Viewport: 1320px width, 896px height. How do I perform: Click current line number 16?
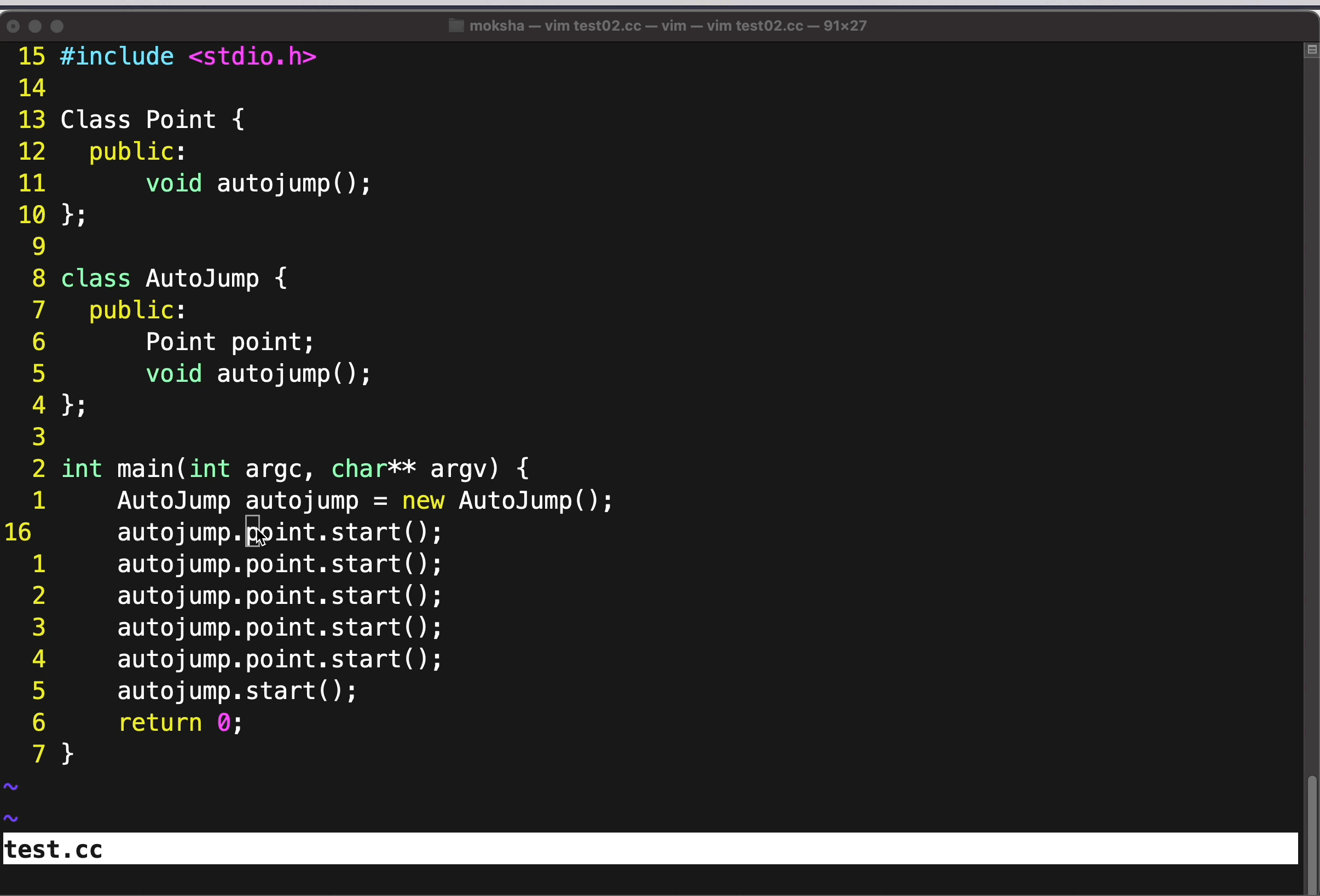click(x=18, y=533)
